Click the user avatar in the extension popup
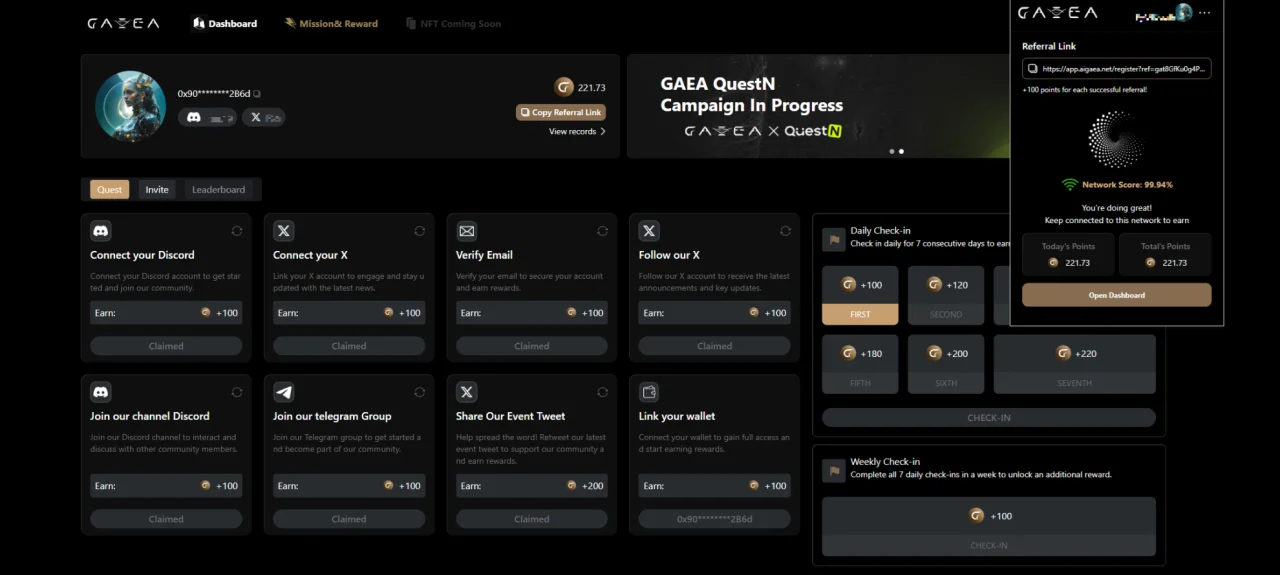This screenshot has width=1280, height=575. [x=1183, y=12]
